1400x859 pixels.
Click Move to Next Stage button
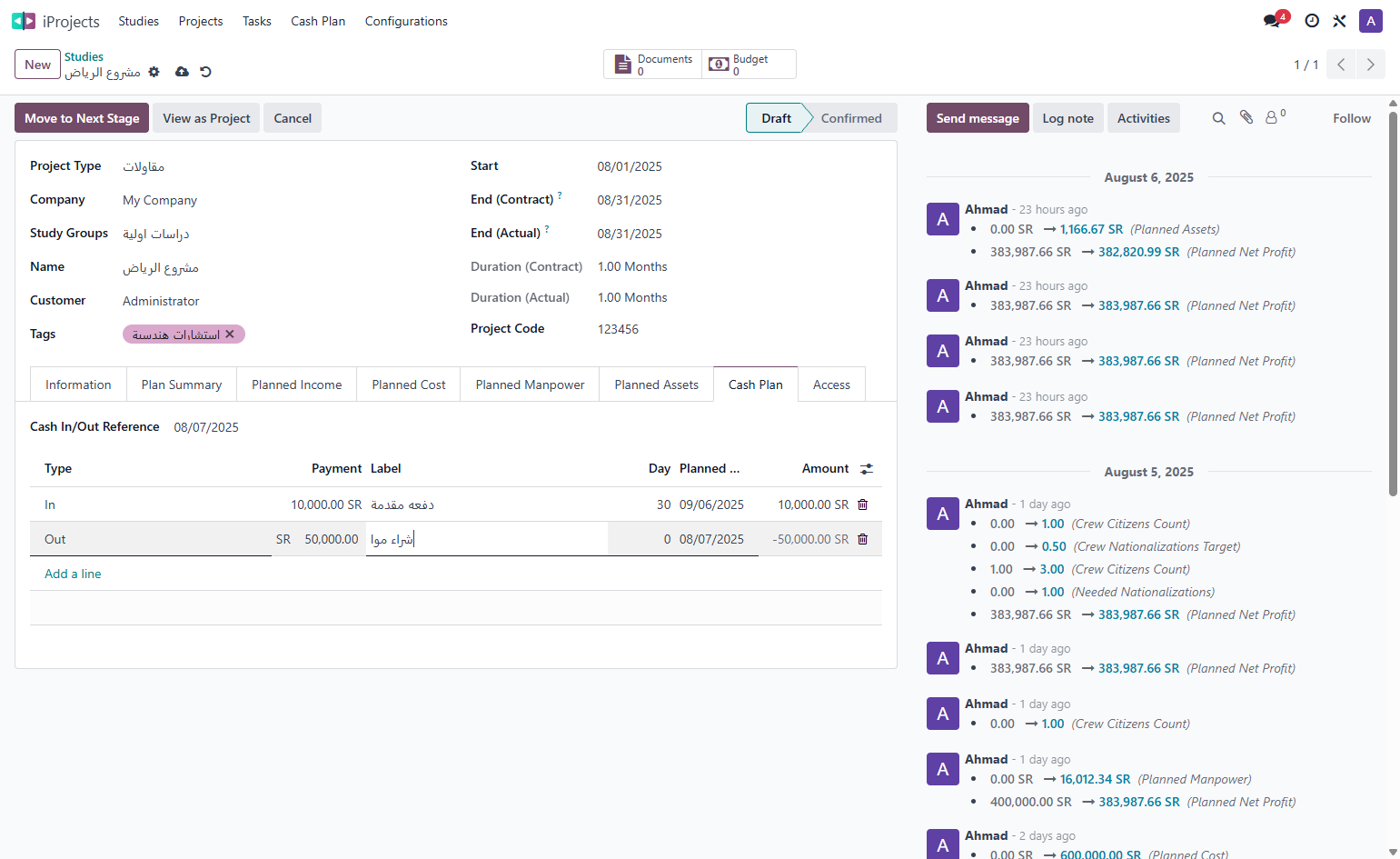click(x=82, y=118)
